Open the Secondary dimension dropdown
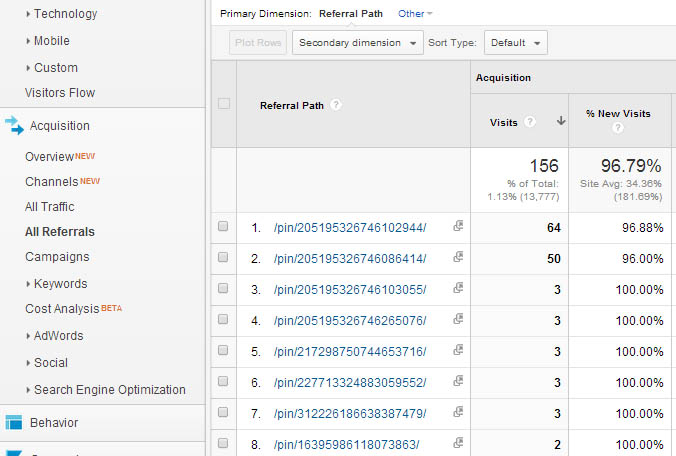This screenshot has width=676, height=456. tap(357, 43)
